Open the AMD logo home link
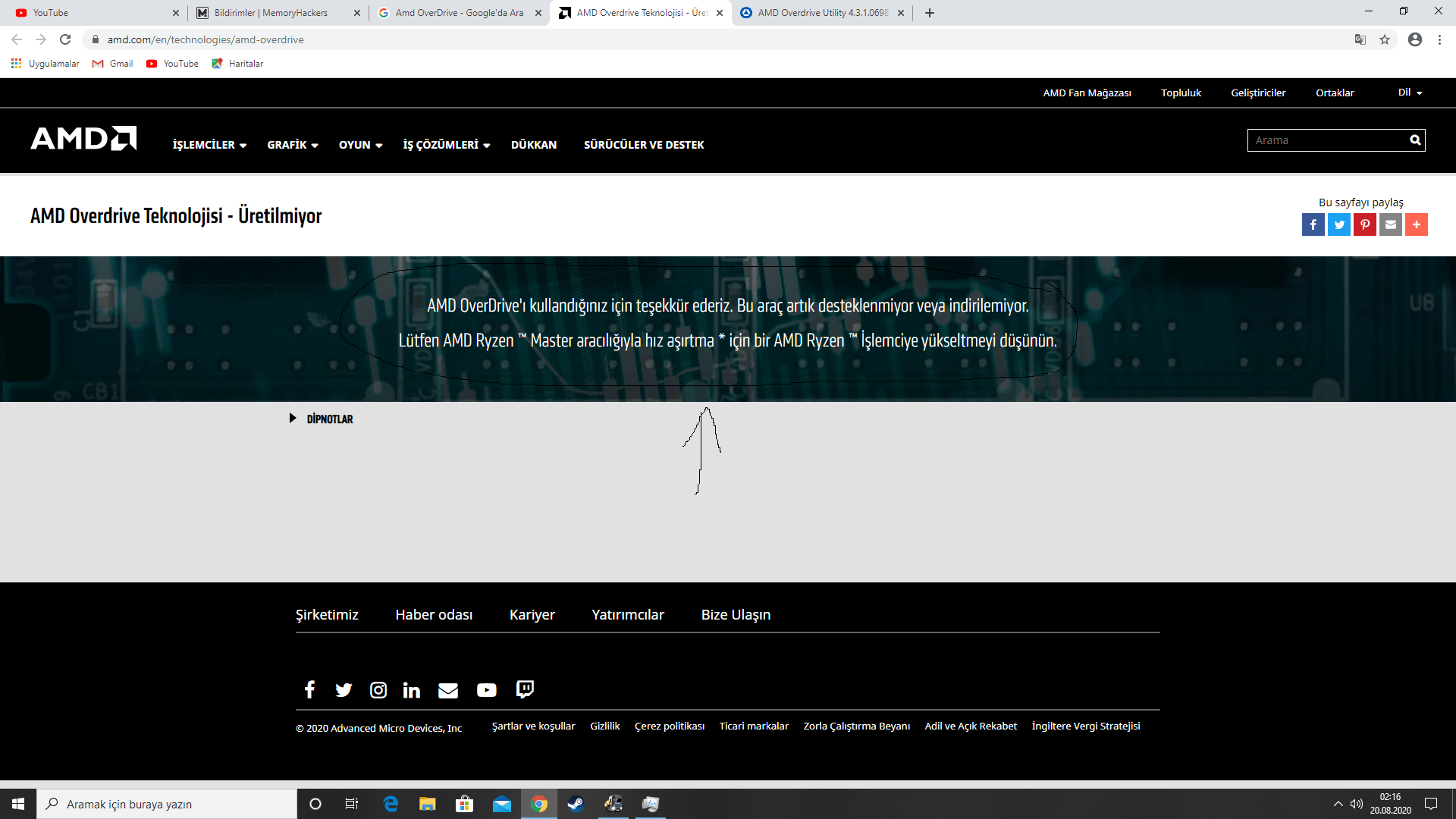This screenshot has height=819, width=1456. (83, 139)
